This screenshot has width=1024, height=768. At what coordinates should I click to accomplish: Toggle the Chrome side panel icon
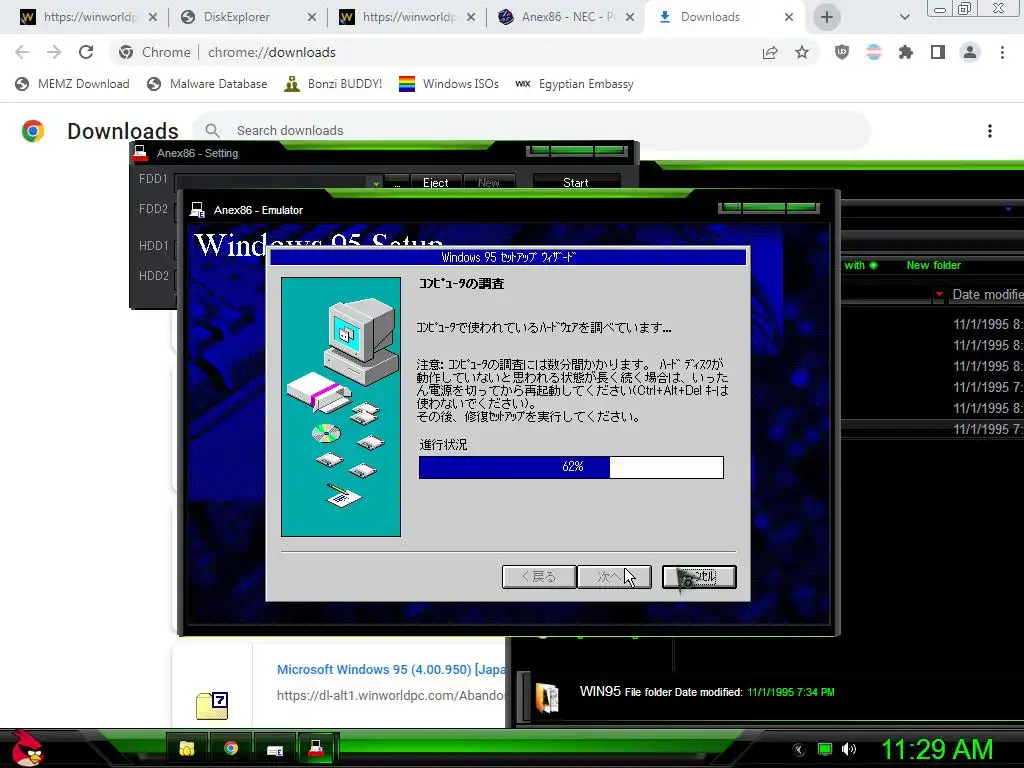[938, 52]
